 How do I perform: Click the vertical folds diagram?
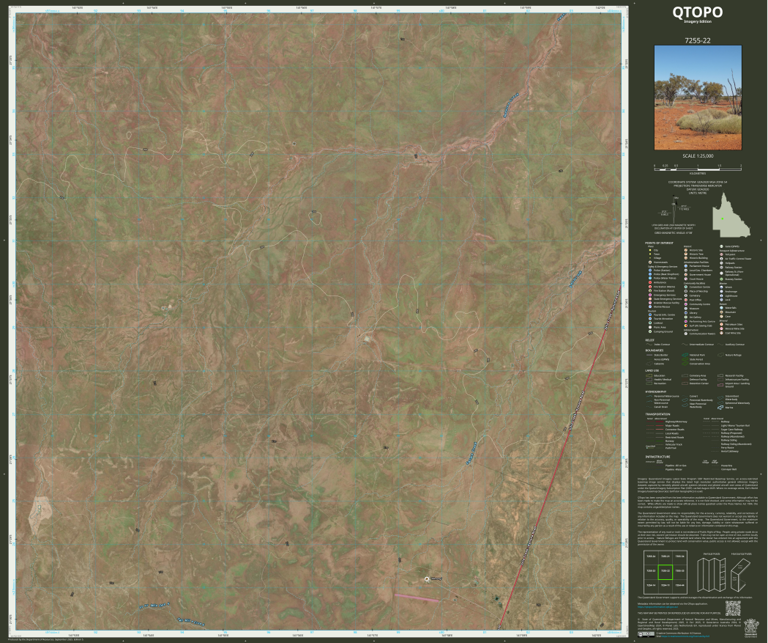click(711, 575)
